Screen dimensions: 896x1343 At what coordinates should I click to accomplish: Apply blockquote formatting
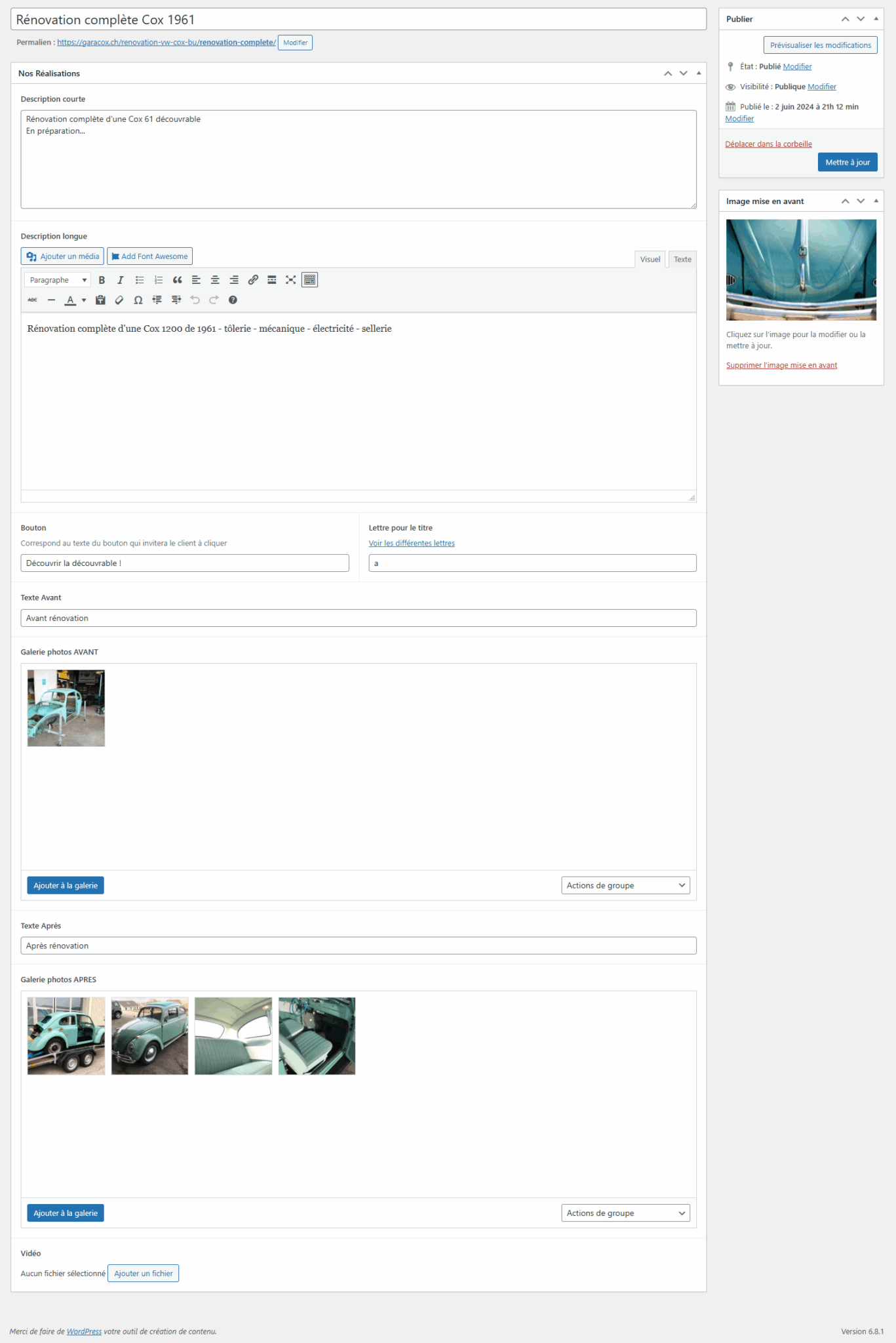click(x=177, y=280)
